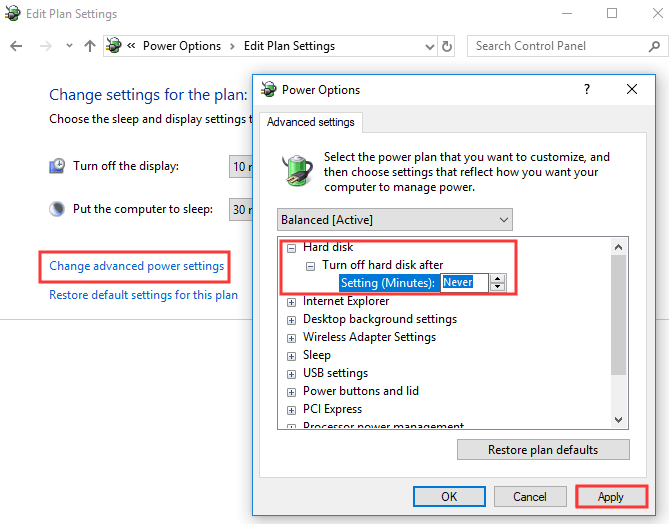This screenshot has width=669, height=524.
Task: Click Power Options breadcrumb in address bar
Action: 180,46
